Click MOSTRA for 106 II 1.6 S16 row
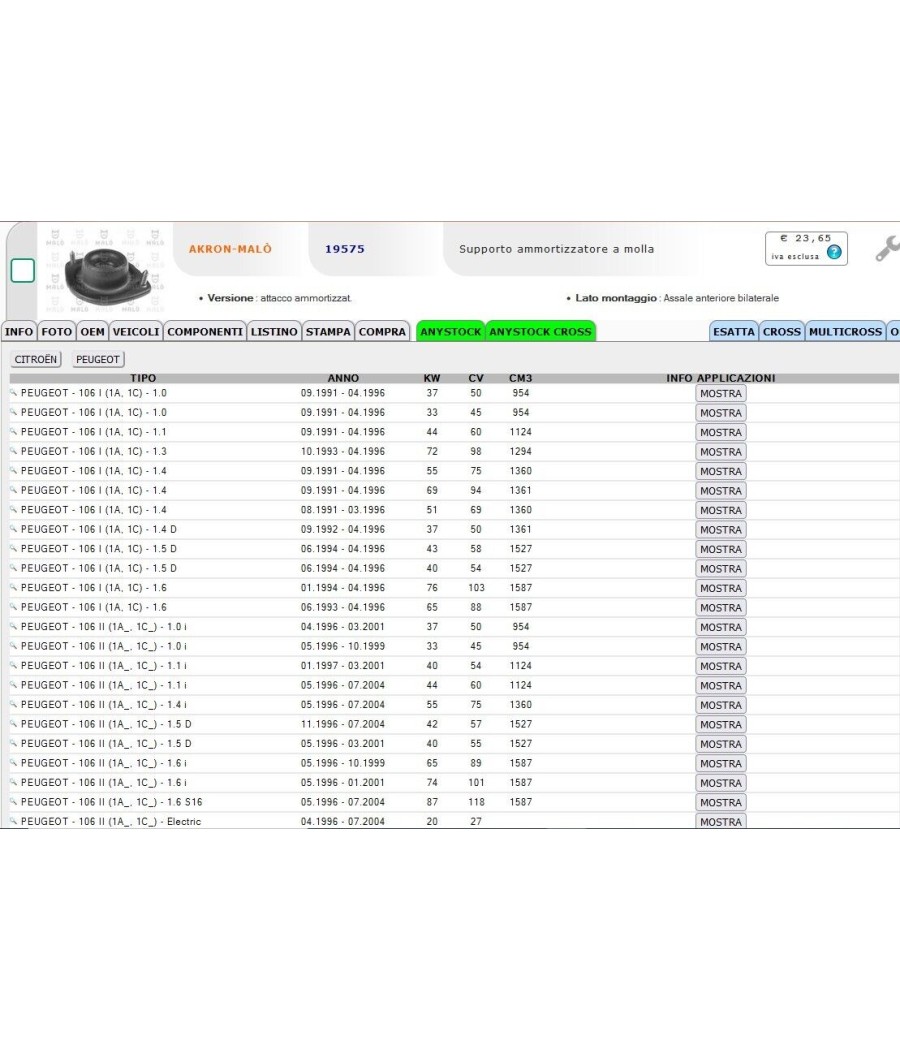Image resolution: width=900 pixels, height=1050 pixels. tap(721, 802)
